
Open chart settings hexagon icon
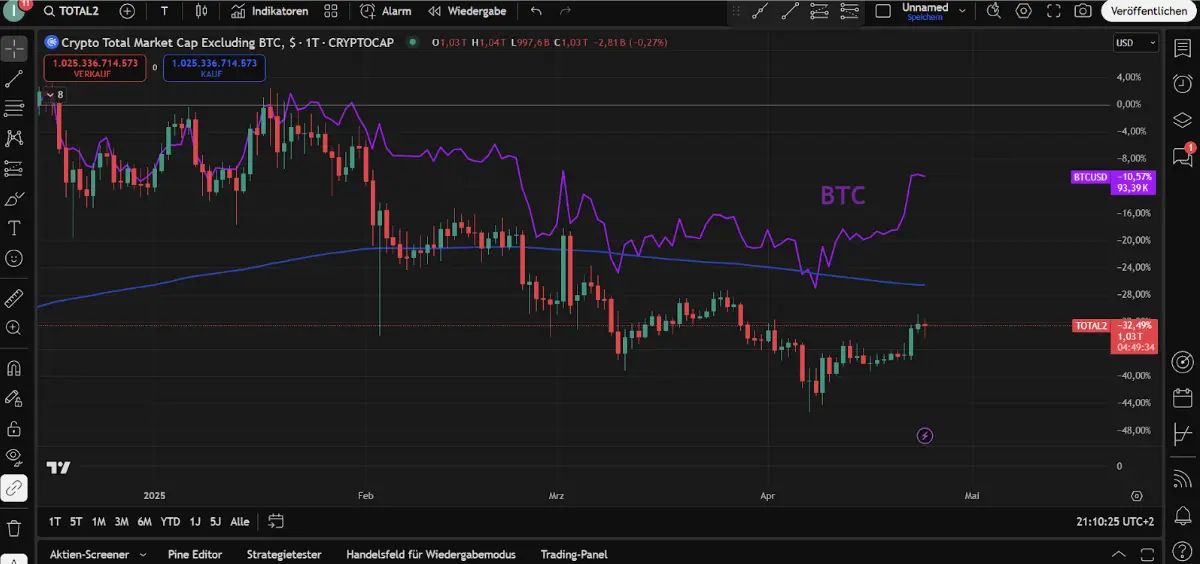pos(1023,11)
